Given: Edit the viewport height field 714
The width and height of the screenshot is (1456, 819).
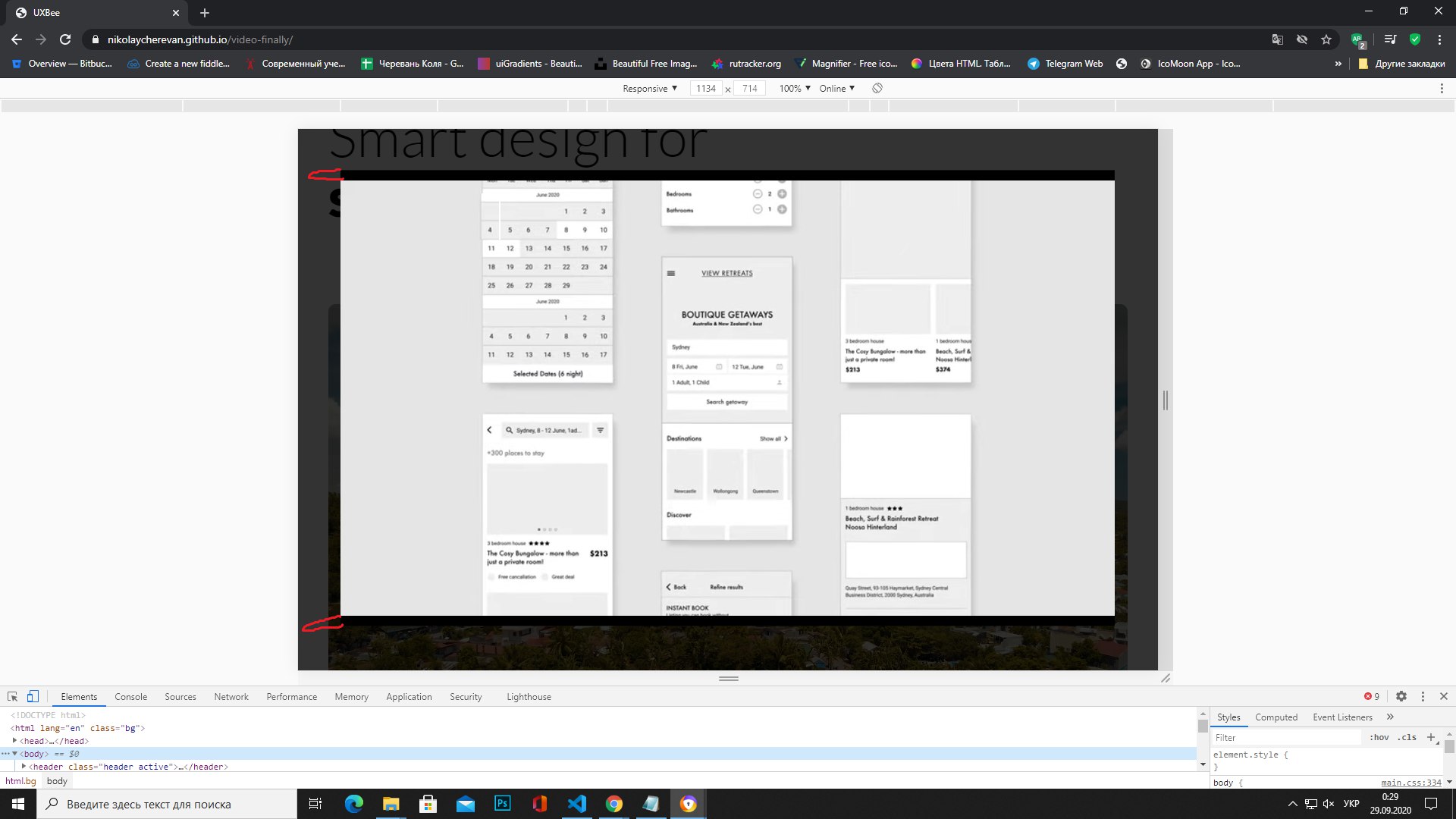Looking at the screenshot, I should (750, 89).
